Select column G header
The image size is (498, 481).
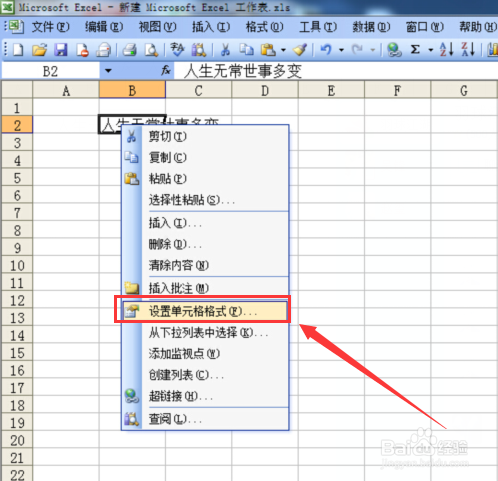pyautogui.click(x=464, y=90)
